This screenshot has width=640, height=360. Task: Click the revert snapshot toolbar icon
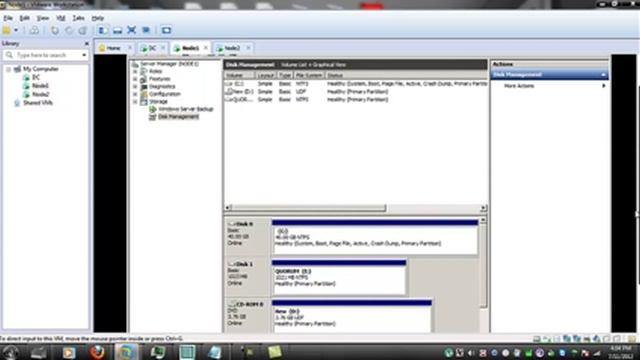coord(69,30)
